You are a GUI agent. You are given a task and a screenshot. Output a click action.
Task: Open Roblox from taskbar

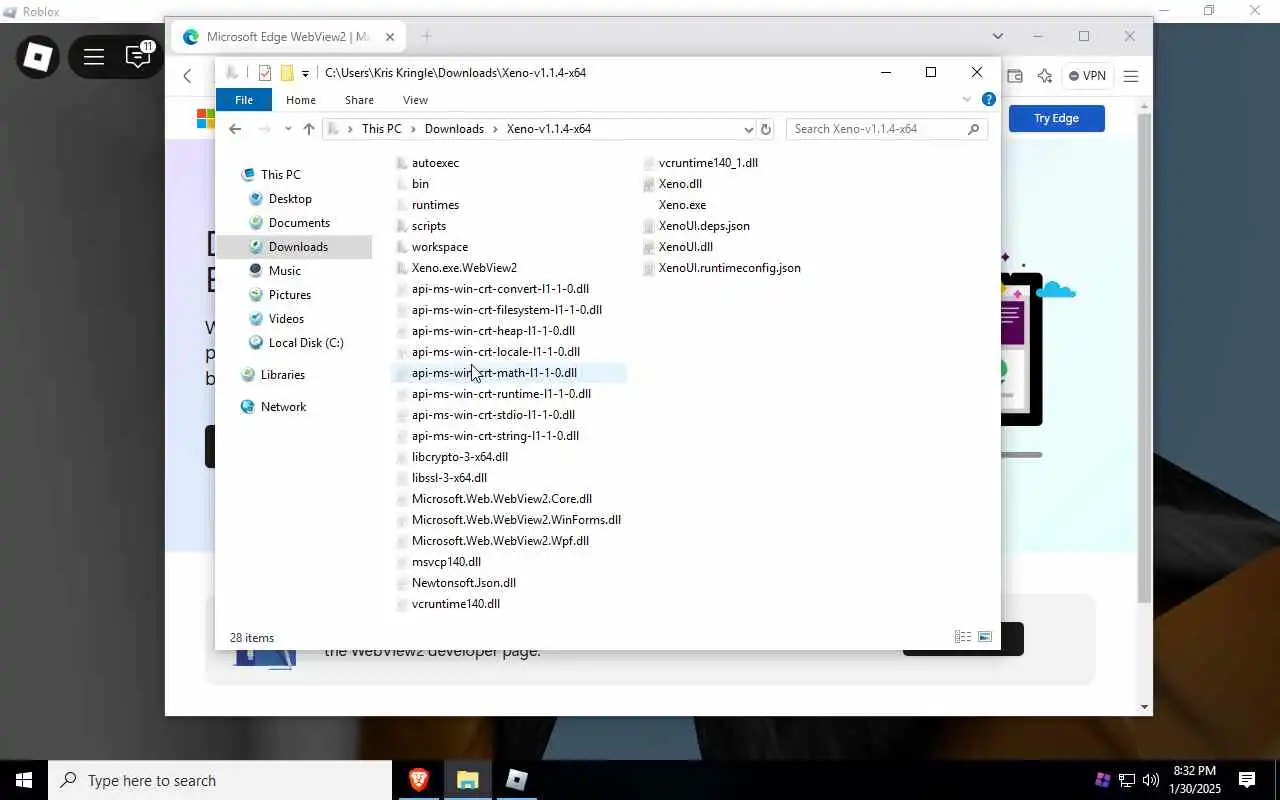(516, 780)
